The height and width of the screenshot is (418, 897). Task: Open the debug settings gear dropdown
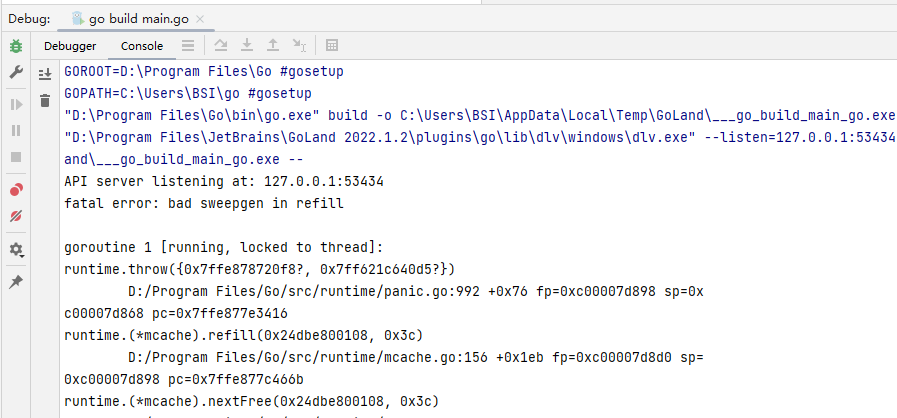(x=16, y=249)
